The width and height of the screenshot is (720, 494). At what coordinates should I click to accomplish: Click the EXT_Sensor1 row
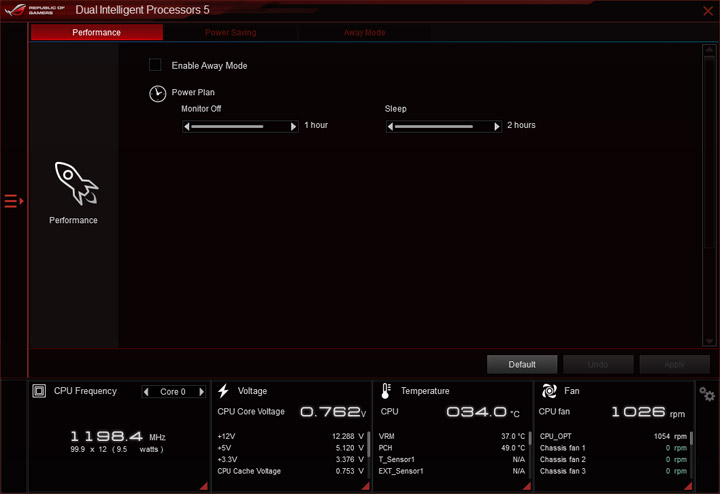[452, 471]
